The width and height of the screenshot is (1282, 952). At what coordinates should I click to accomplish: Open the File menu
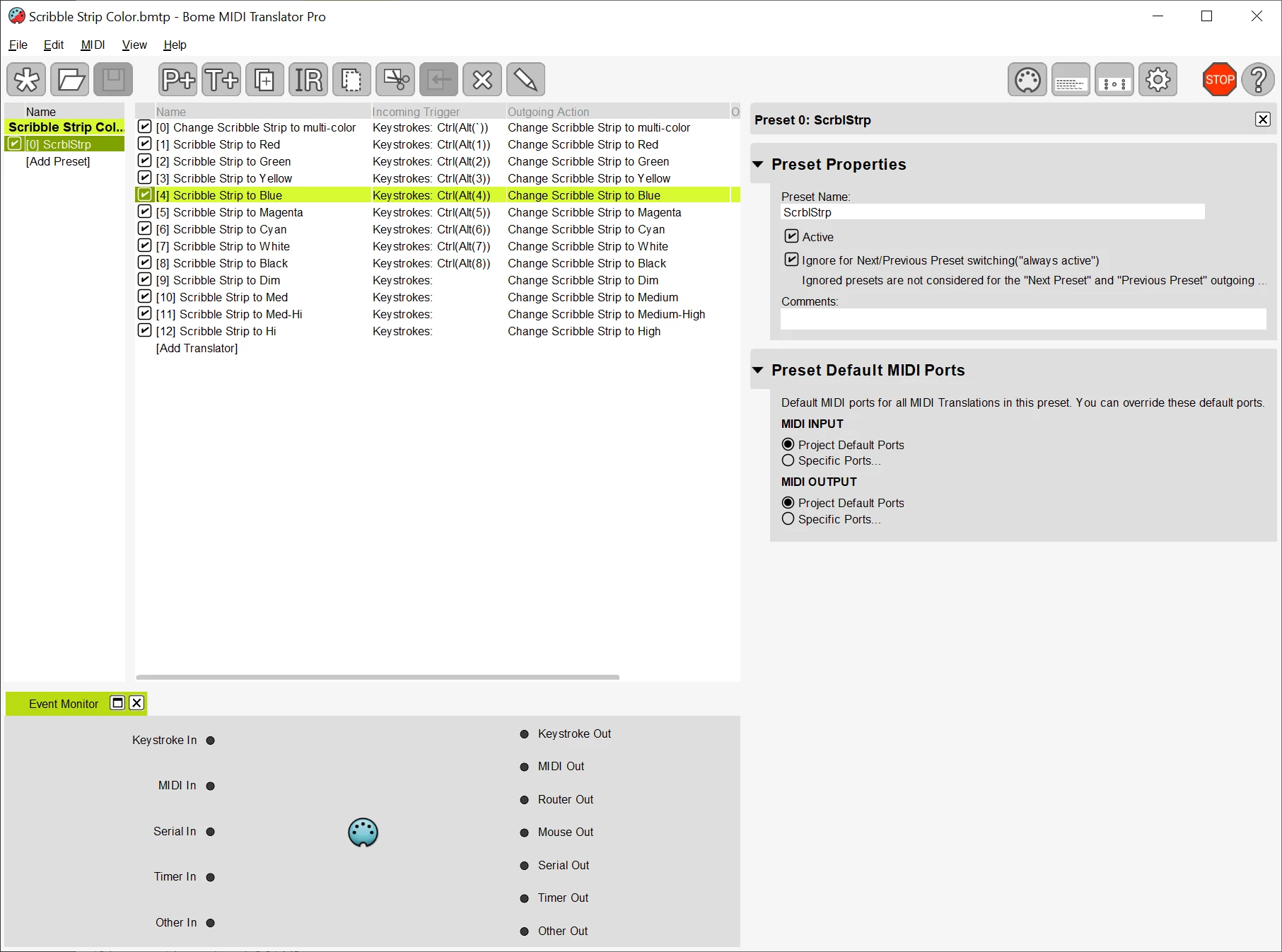click(18, 45)
